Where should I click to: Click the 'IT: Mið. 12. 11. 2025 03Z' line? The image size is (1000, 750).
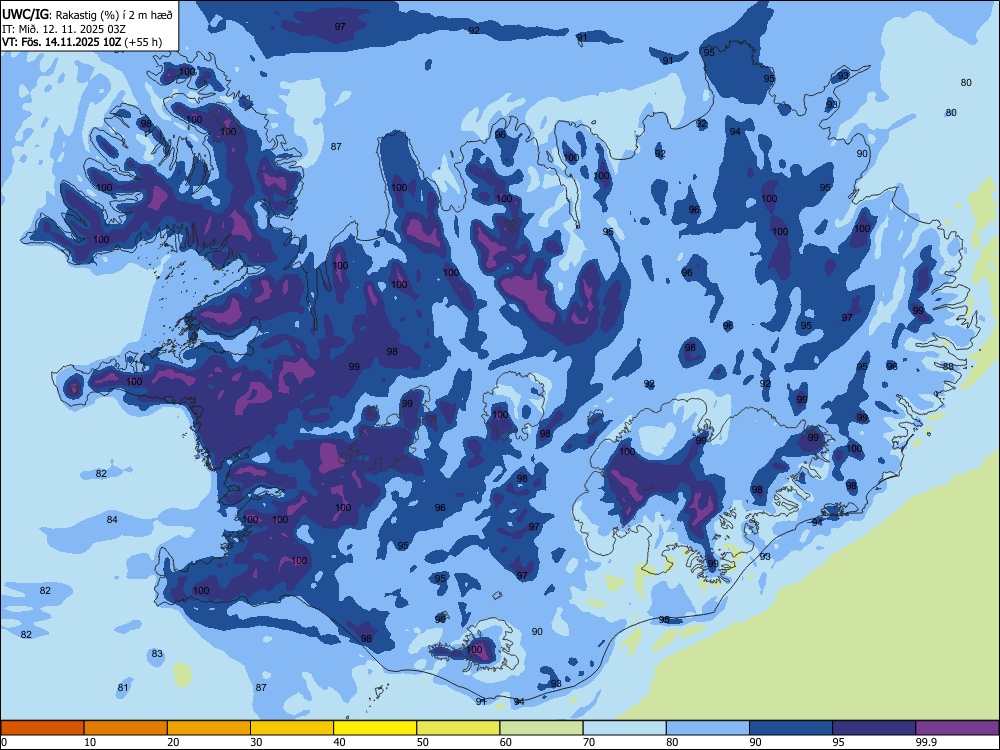(x=64, y=29)
